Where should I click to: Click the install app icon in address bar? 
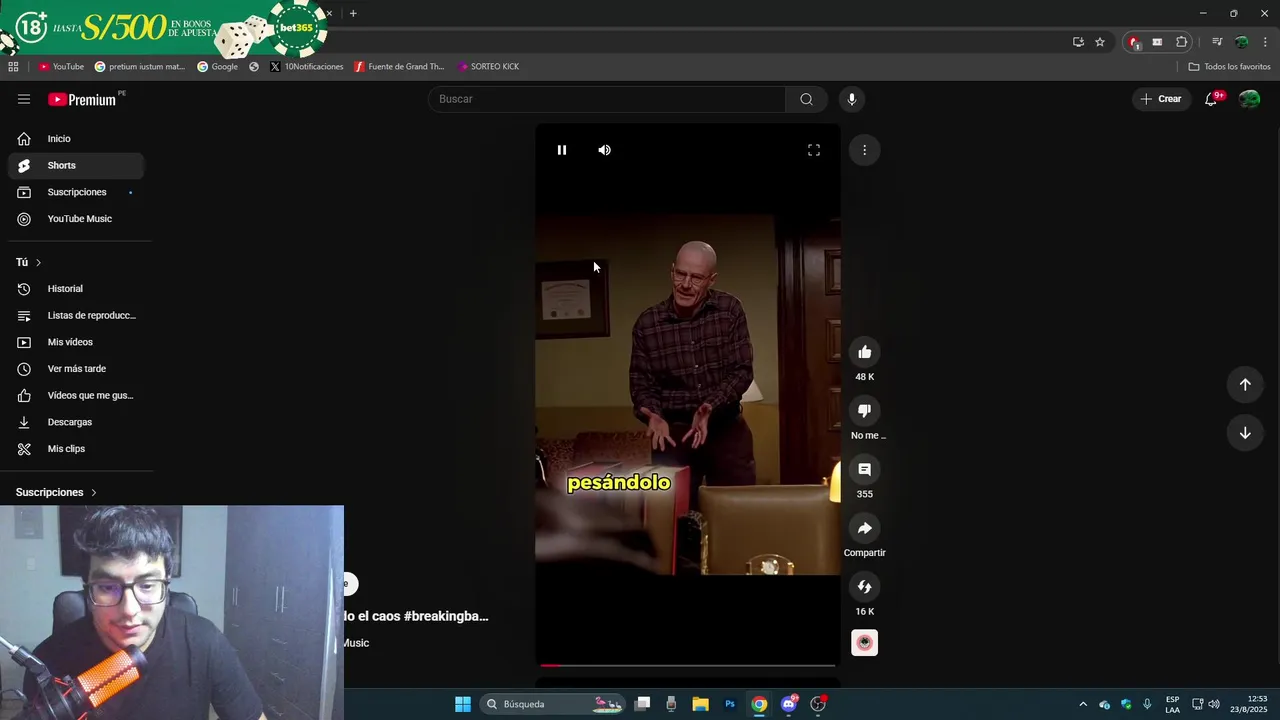pos(1078,42)
